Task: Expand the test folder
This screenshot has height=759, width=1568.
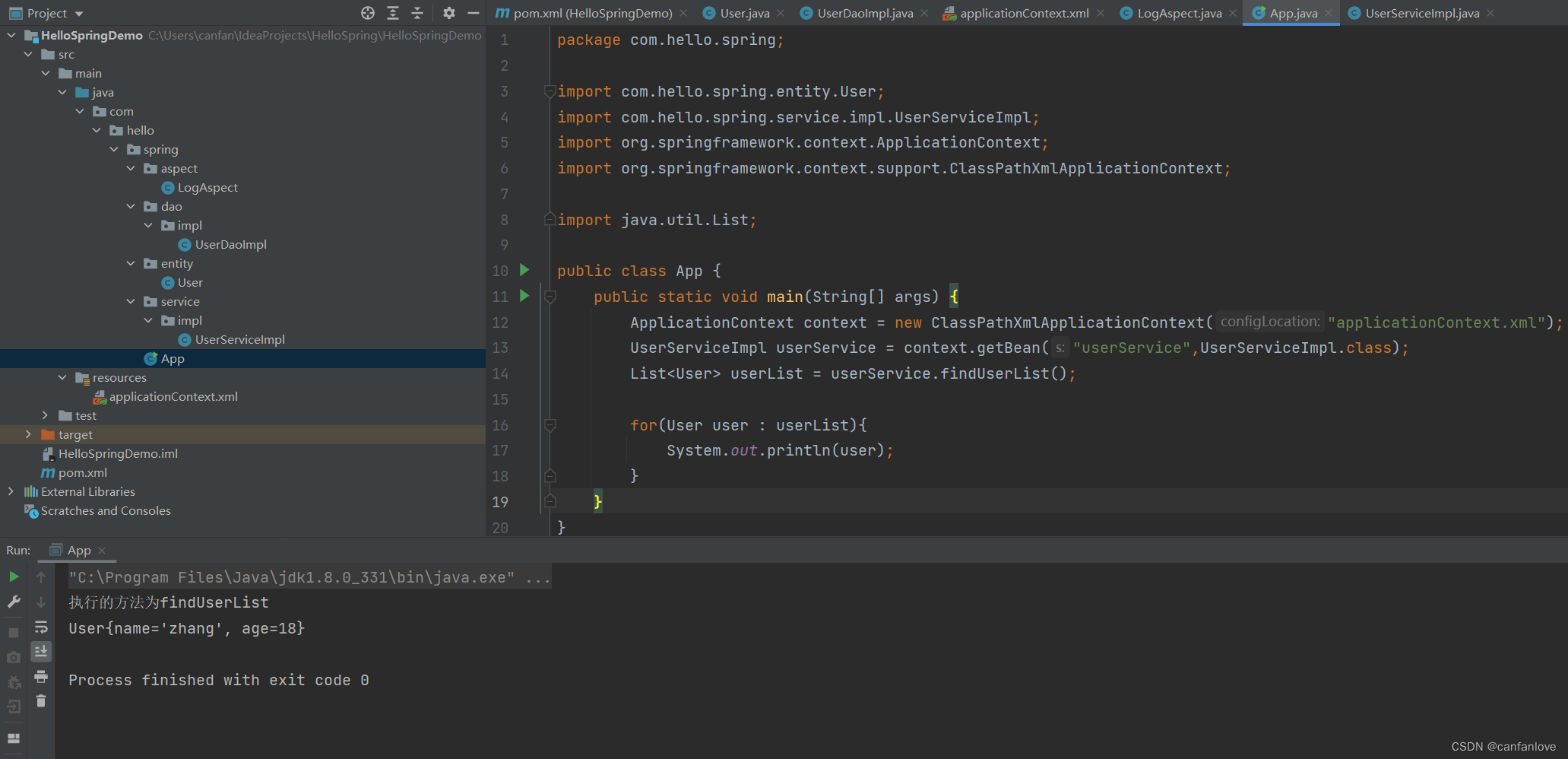Action: pyautogui.click(x=45, y=415)
